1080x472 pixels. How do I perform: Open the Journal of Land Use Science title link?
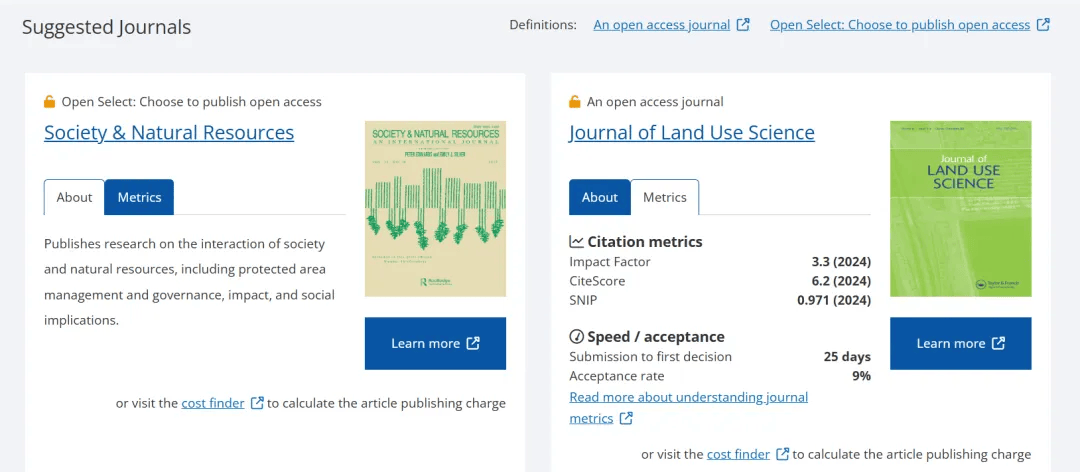coord(691,132)
